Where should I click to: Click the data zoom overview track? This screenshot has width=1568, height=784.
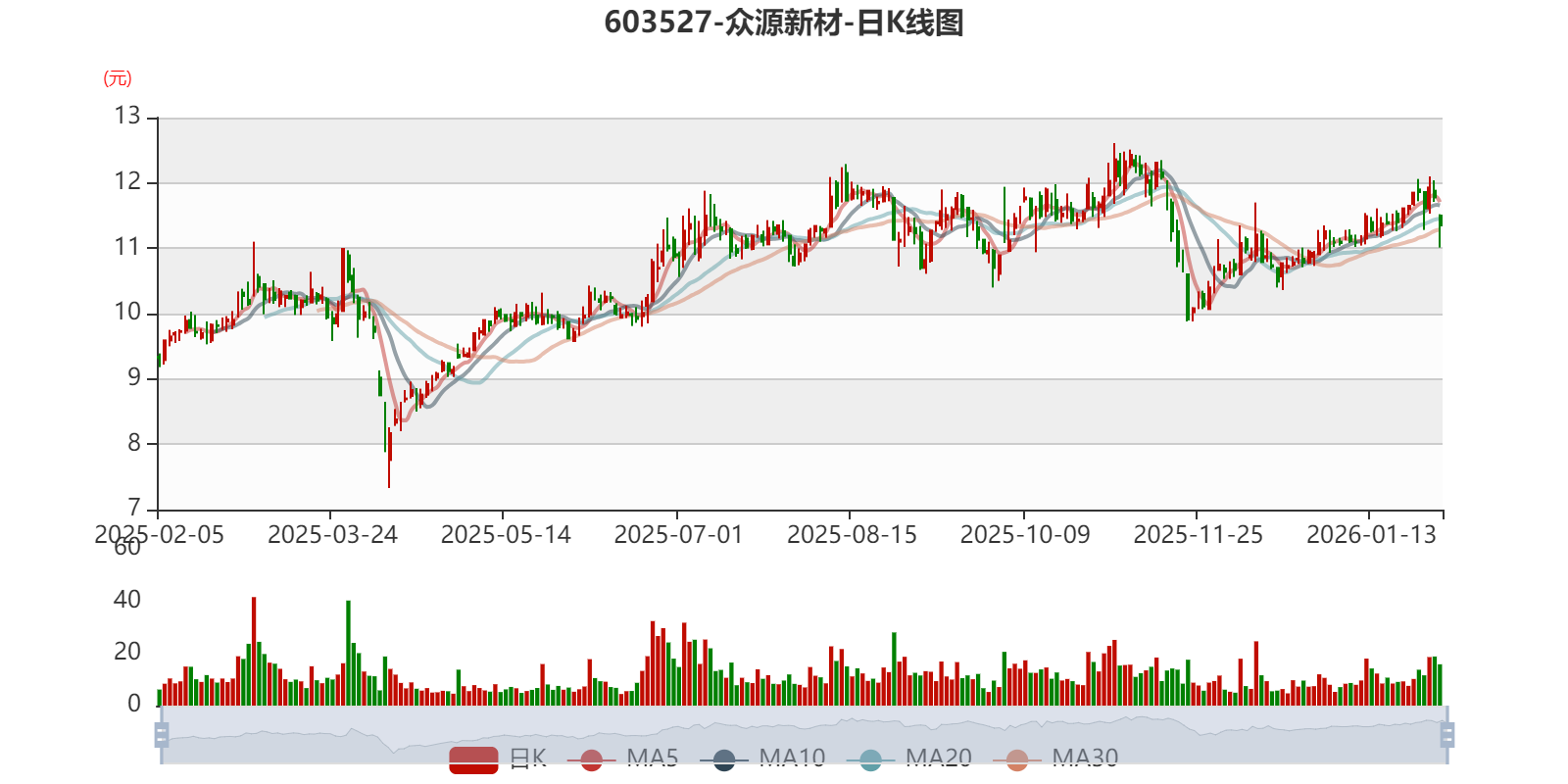tap(804, 735)
